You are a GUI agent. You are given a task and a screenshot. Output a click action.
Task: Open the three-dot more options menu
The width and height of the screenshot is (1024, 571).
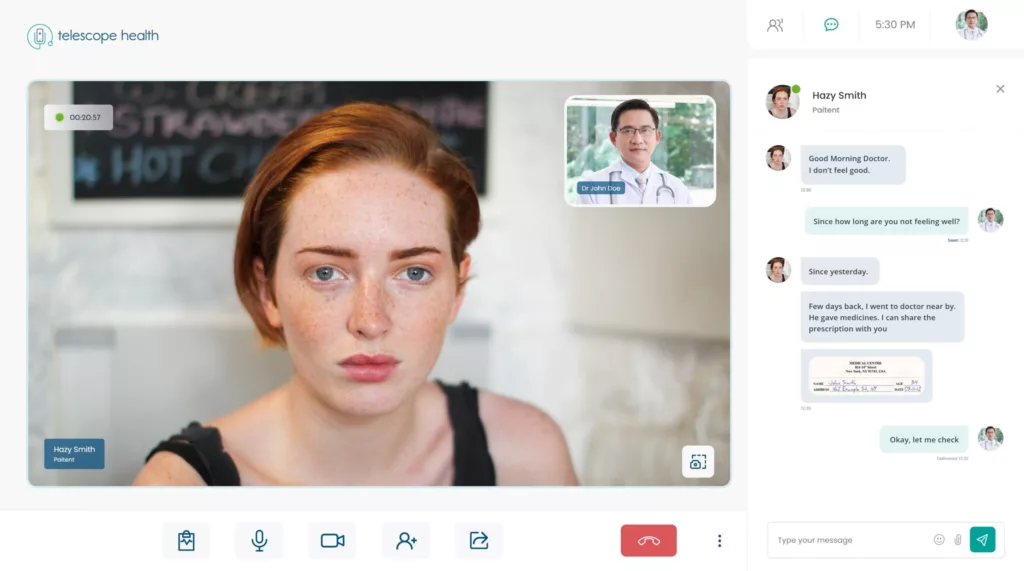click(719, 541)
